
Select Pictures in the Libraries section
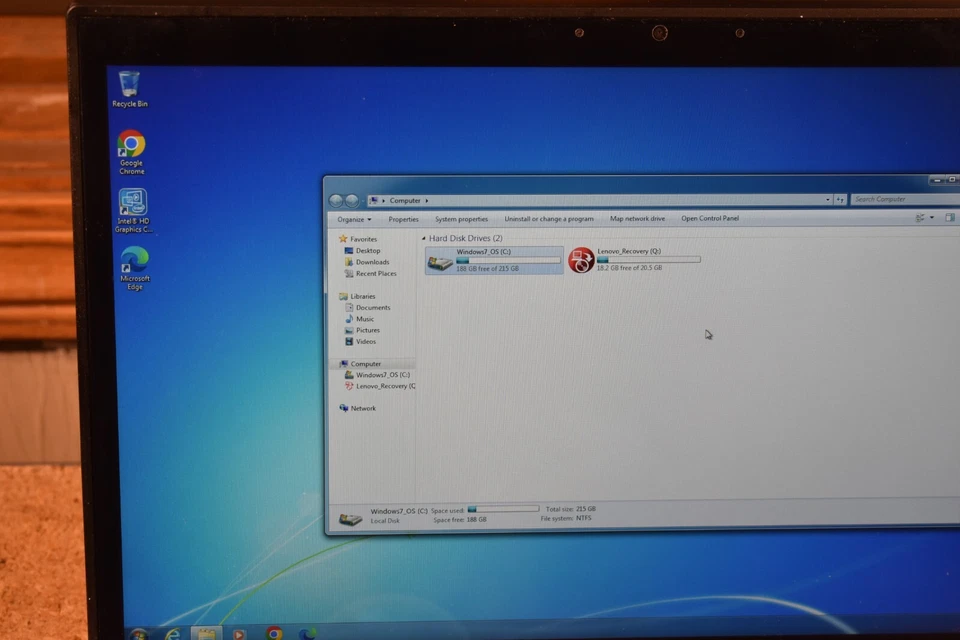[367, 330]
